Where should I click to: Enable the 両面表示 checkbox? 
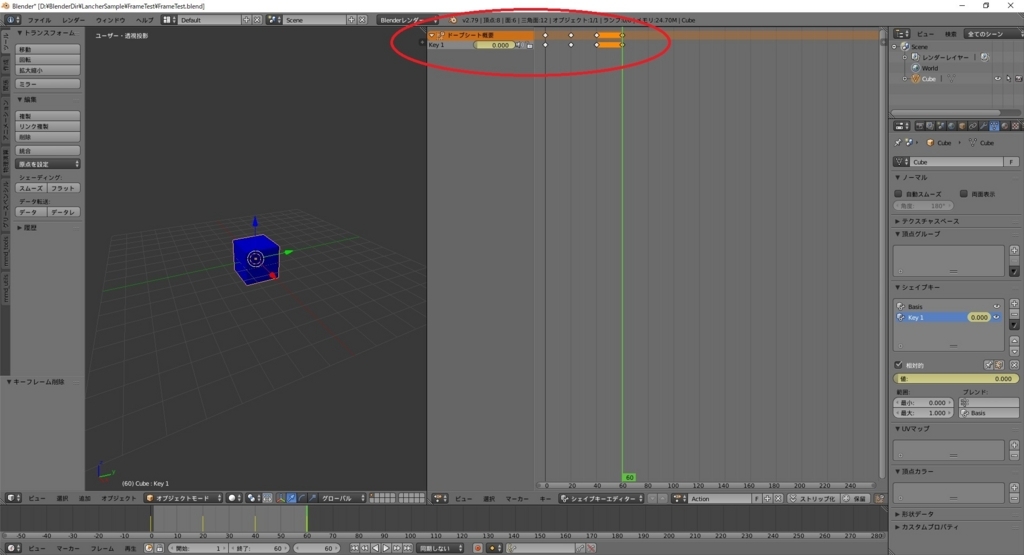tap(963, 193)
